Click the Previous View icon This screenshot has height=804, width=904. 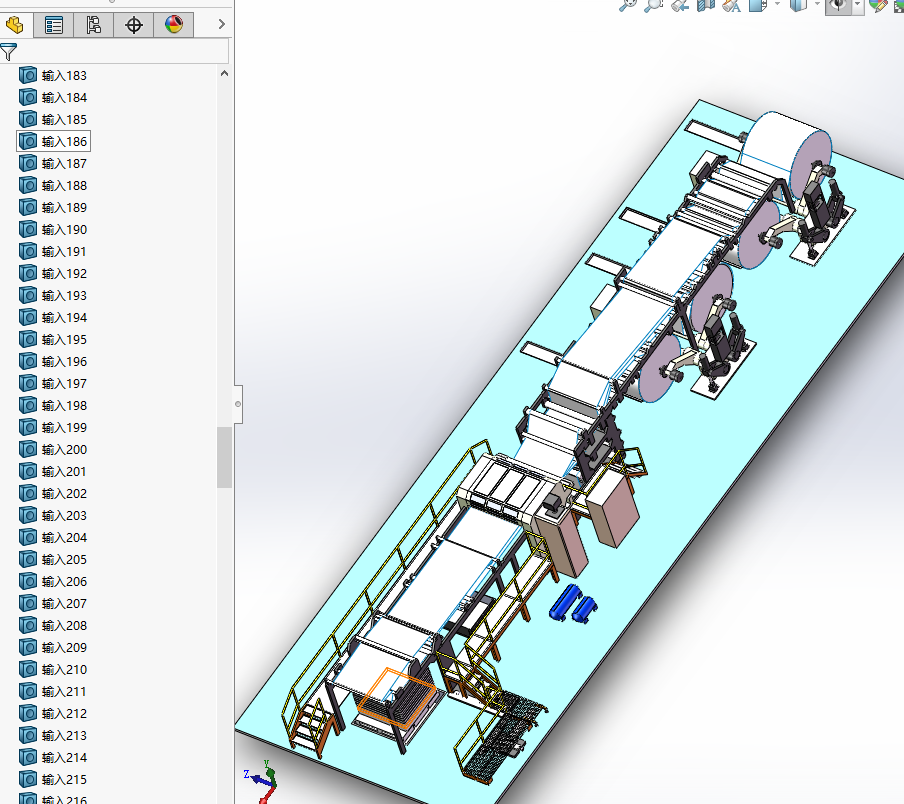click(x=680, y=5)
